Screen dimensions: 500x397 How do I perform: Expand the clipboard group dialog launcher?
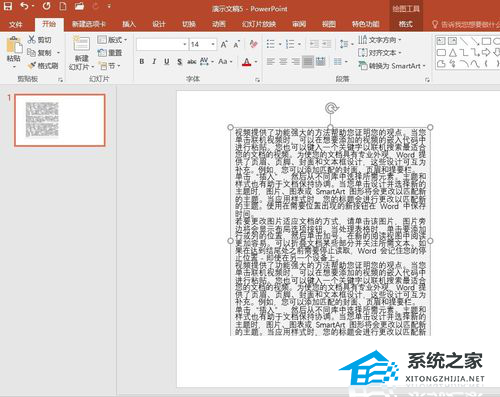pyautogui.click(x=60, y=80)
